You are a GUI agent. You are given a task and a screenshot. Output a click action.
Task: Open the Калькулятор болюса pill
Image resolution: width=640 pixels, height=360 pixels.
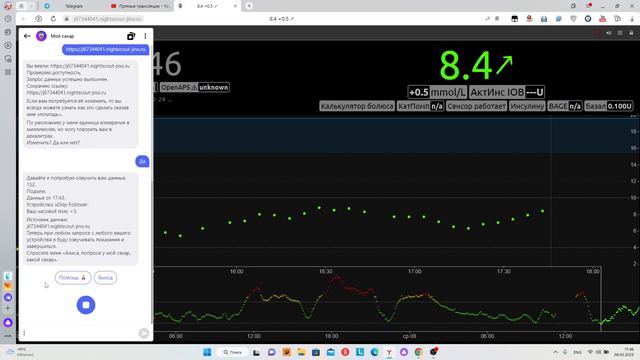pos(357,106)
